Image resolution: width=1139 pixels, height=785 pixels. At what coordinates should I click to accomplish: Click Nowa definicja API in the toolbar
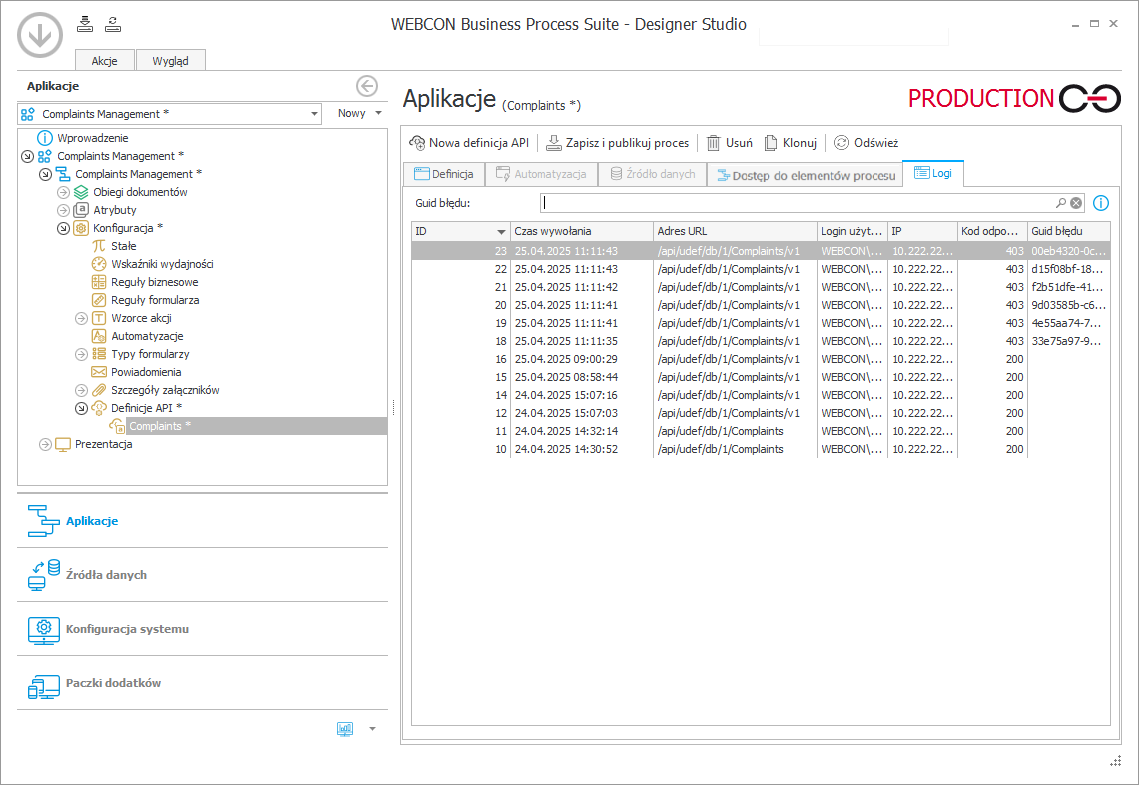(469, 143)
